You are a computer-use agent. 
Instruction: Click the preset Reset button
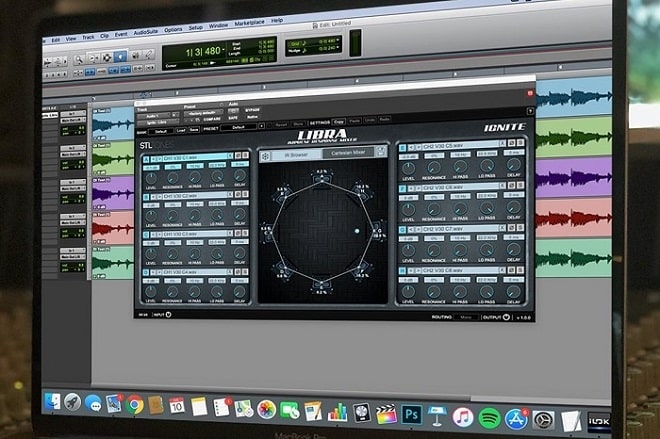281,125
